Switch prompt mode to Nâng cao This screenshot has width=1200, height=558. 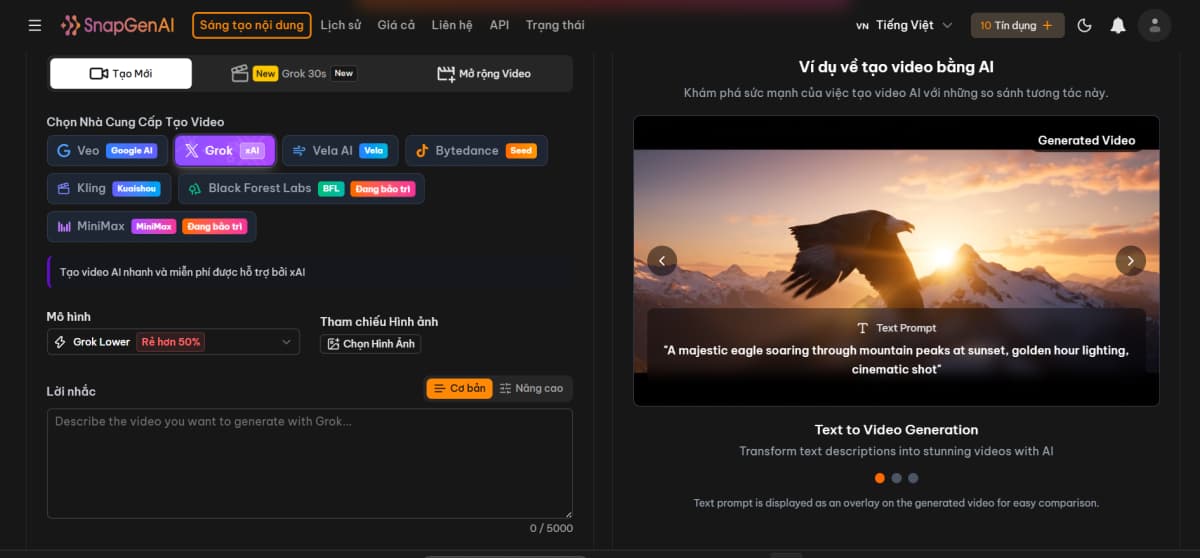click(531, 388)
